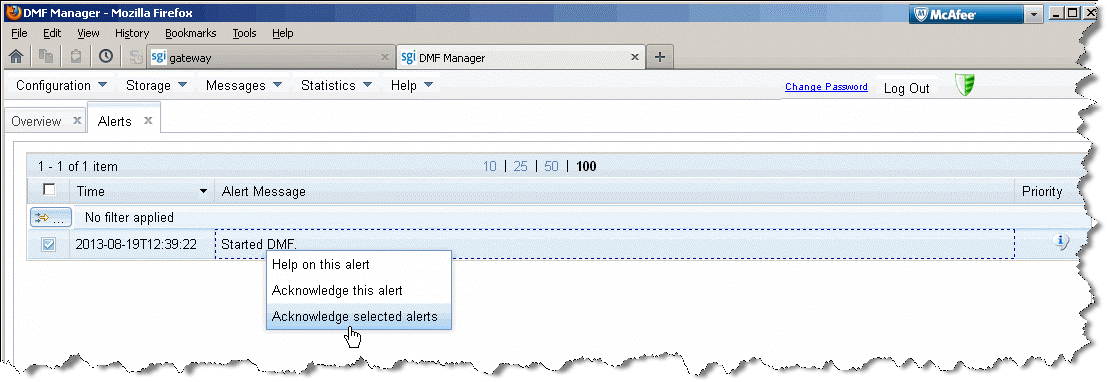The height and width of the screenshot is (382, 1107).
Task: Click the Change Password link
Action: click(826, 87)
